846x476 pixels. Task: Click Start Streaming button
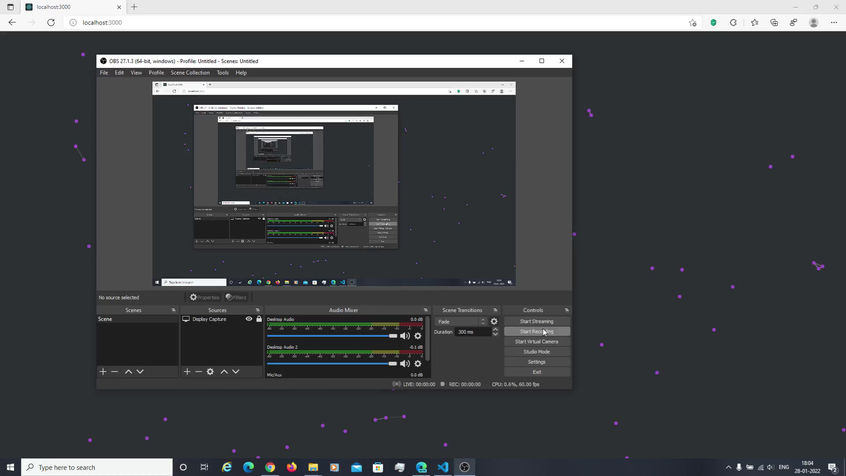tap(536, 321)
